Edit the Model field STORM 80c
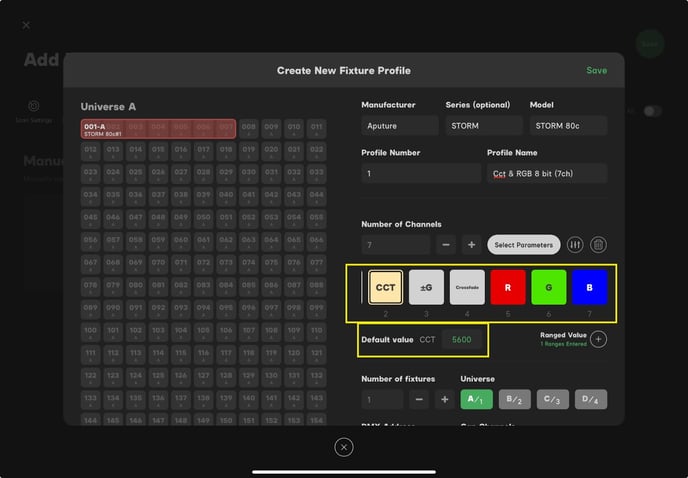The height and width of the screenshot is (478, 688). click(x=568, y=126)
